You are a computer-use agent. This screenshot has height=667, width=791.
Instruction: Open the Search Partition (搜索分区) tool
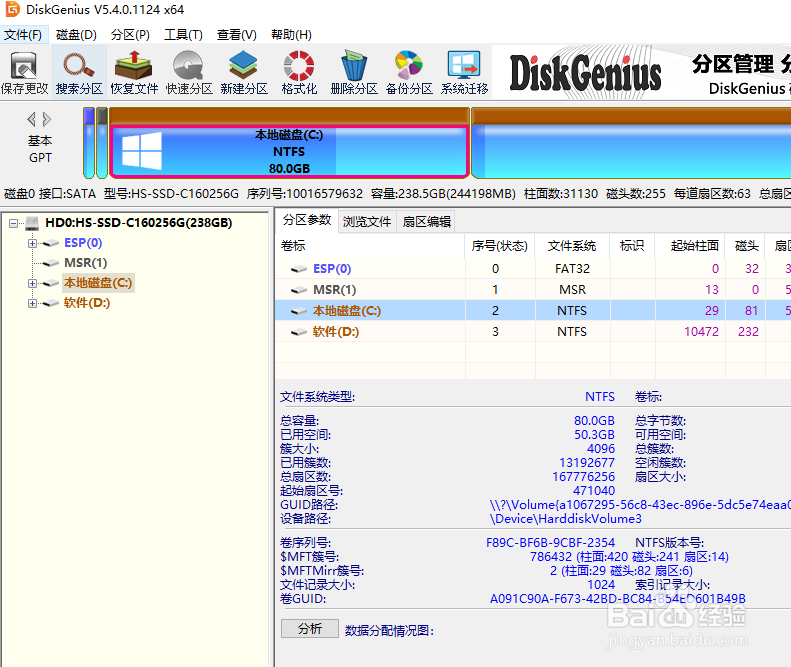click(x=79, y=73)
